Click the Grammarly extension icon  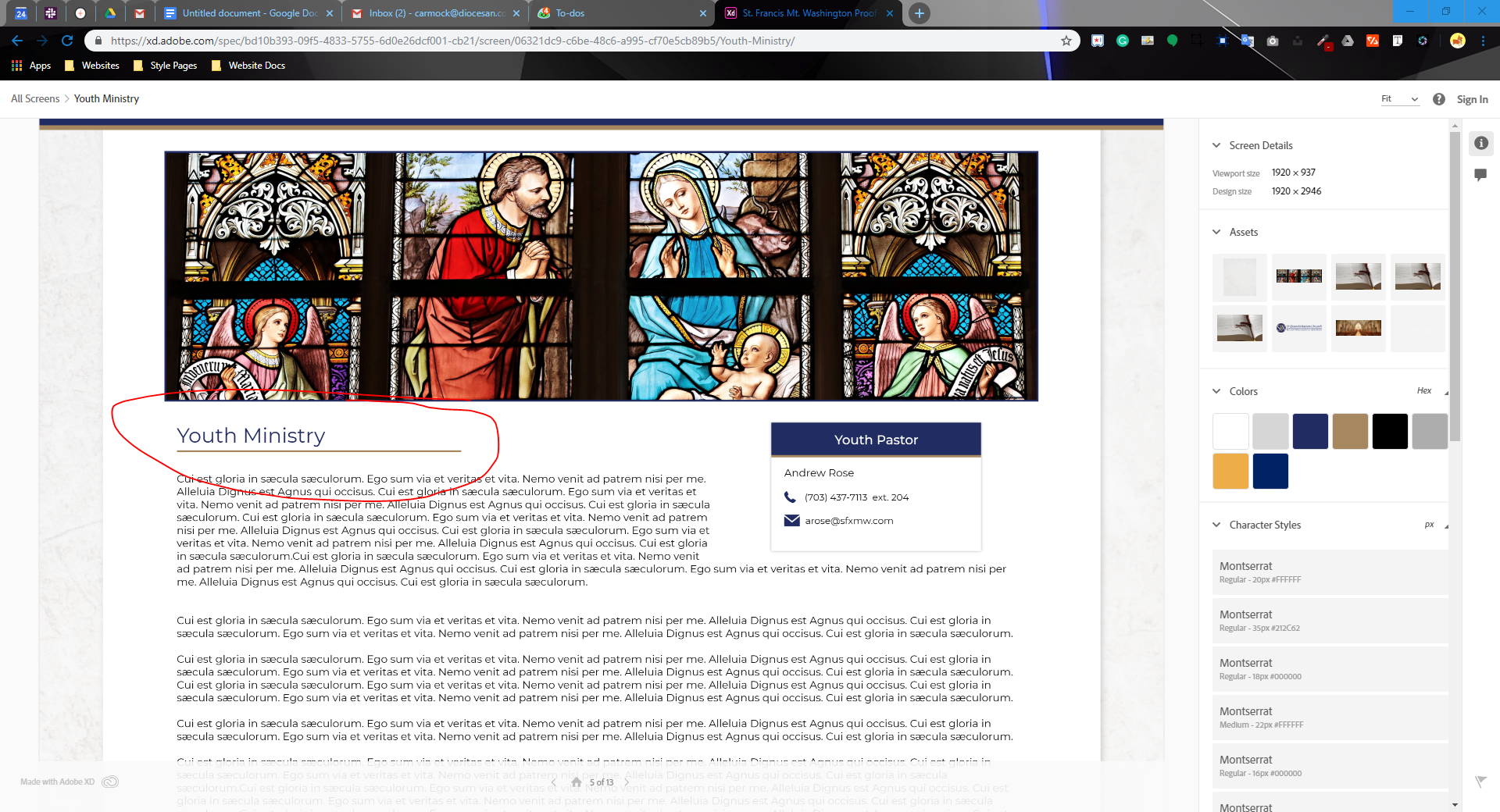[x=1123, y=41]
